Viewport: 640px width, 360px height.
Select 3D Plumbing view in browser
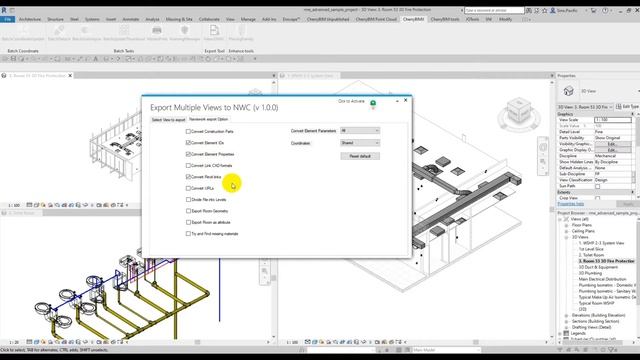pos(590,273)
